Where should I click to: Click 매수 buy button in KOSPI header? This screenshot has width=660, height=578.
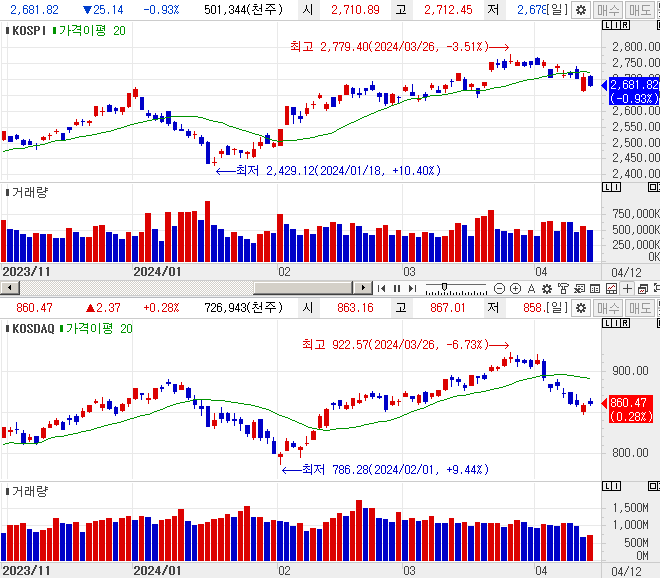(608, 10)
